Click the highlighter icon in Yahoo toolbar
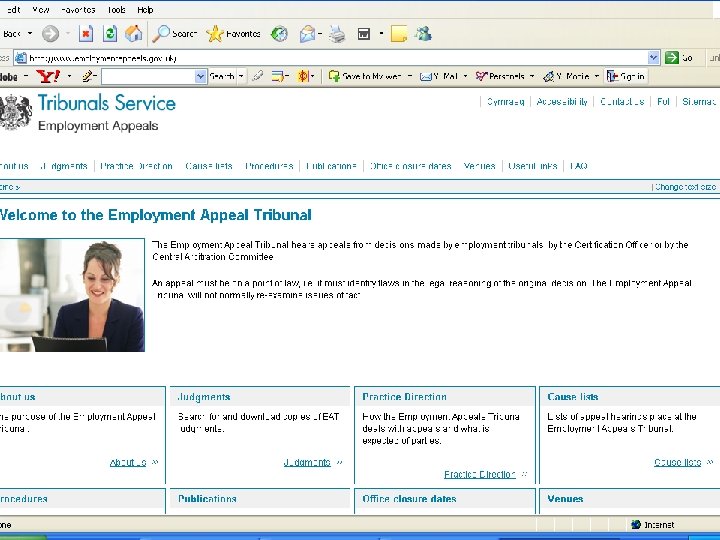The image size is (720, 540). (x=258, y=76)
